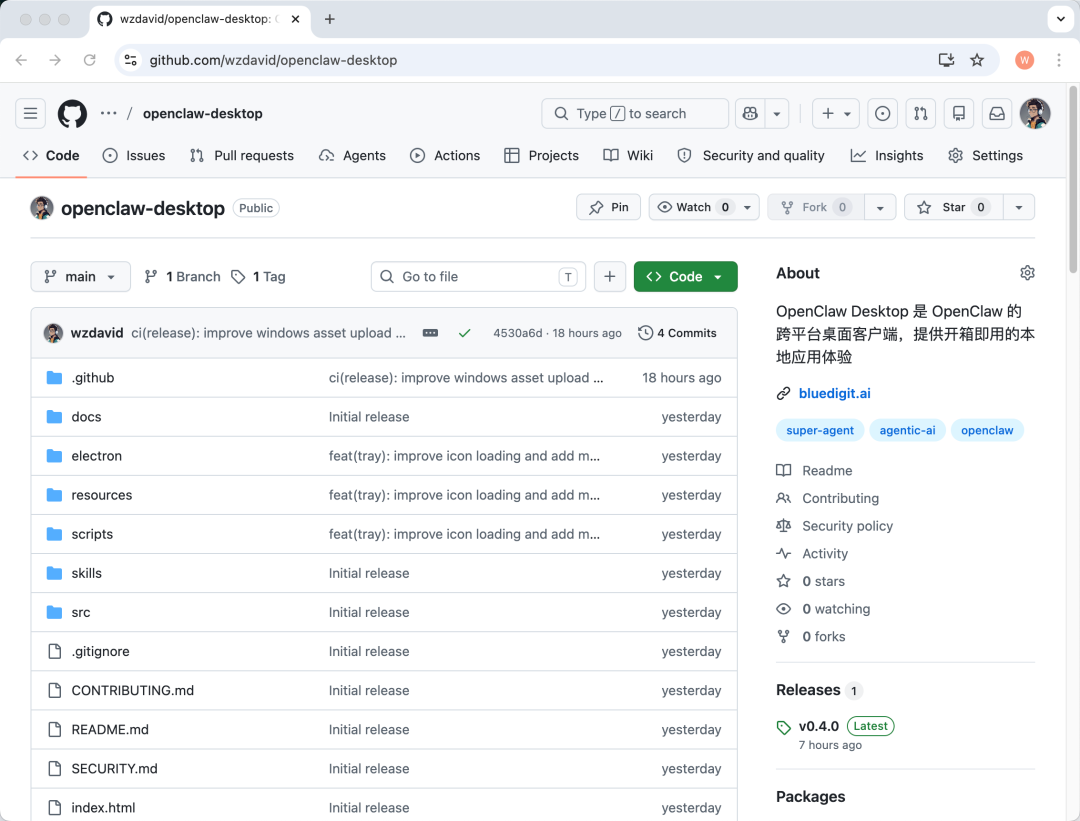
Task: View the 4 Commits history
Action: (678, 333)
